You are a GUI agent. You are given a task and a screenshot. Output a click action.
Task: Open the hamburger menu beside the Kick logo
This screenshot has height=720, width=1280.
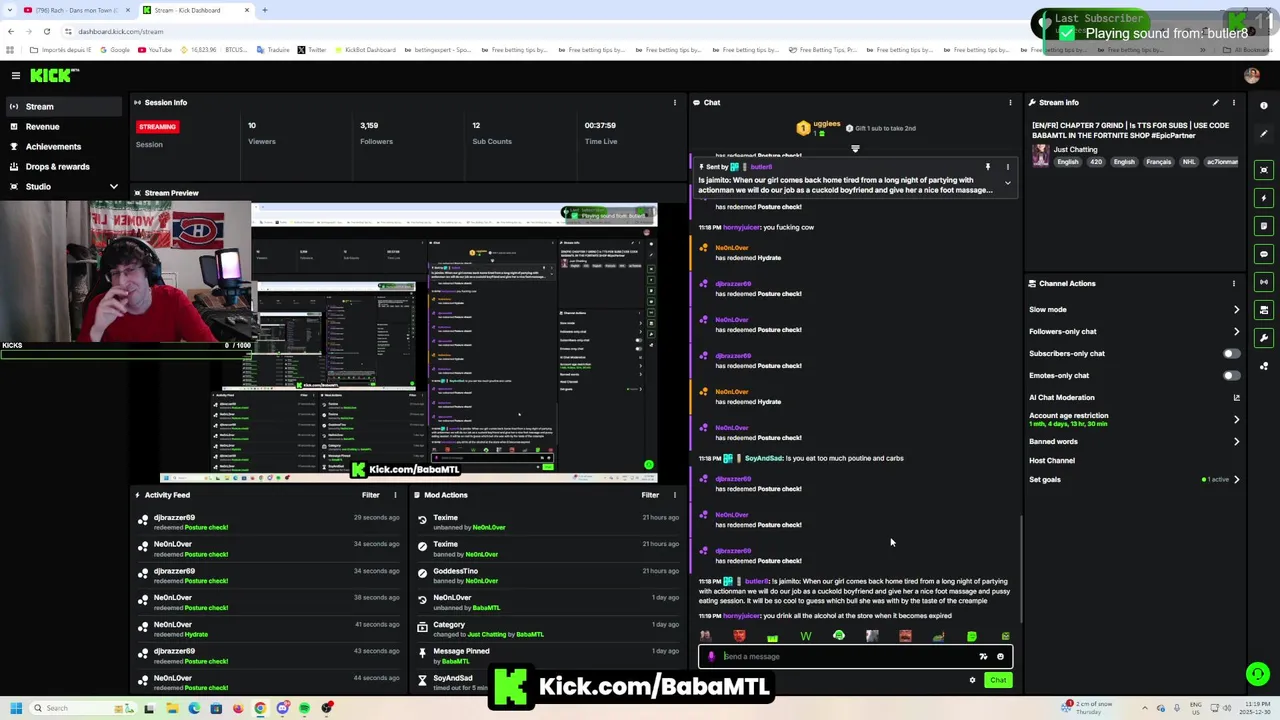click(x=16, y=75)
